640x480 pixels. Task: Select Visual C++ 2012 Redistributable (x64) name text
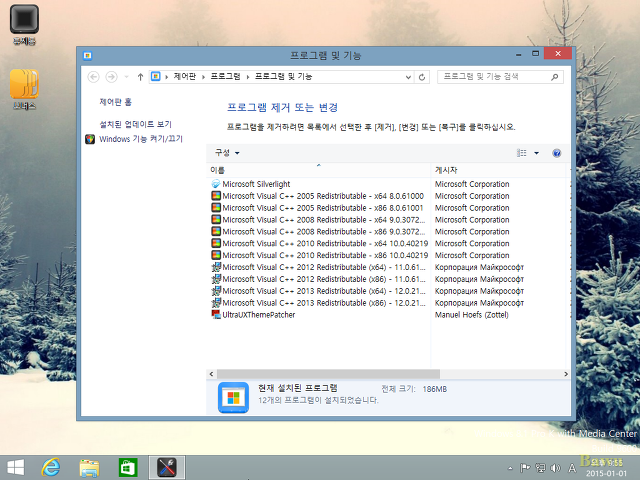coord(324,267)
